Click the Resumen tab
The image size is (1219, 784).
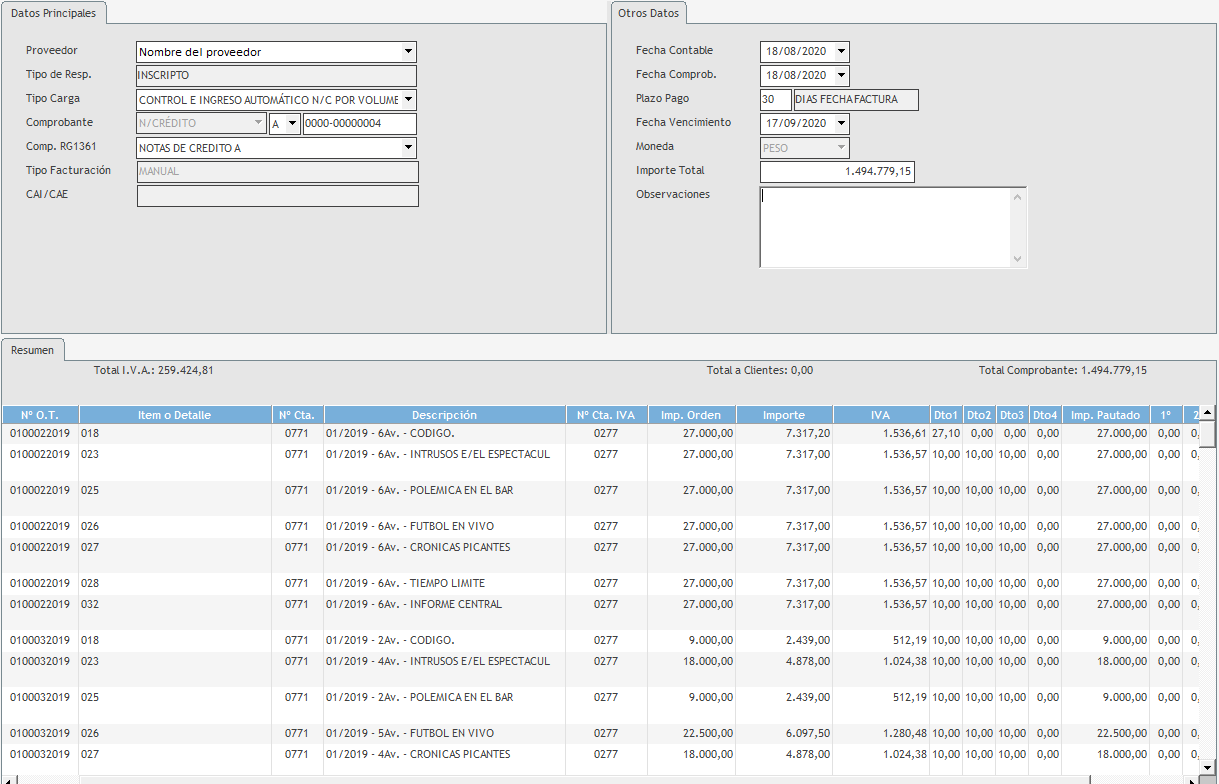tap(33, 351)
